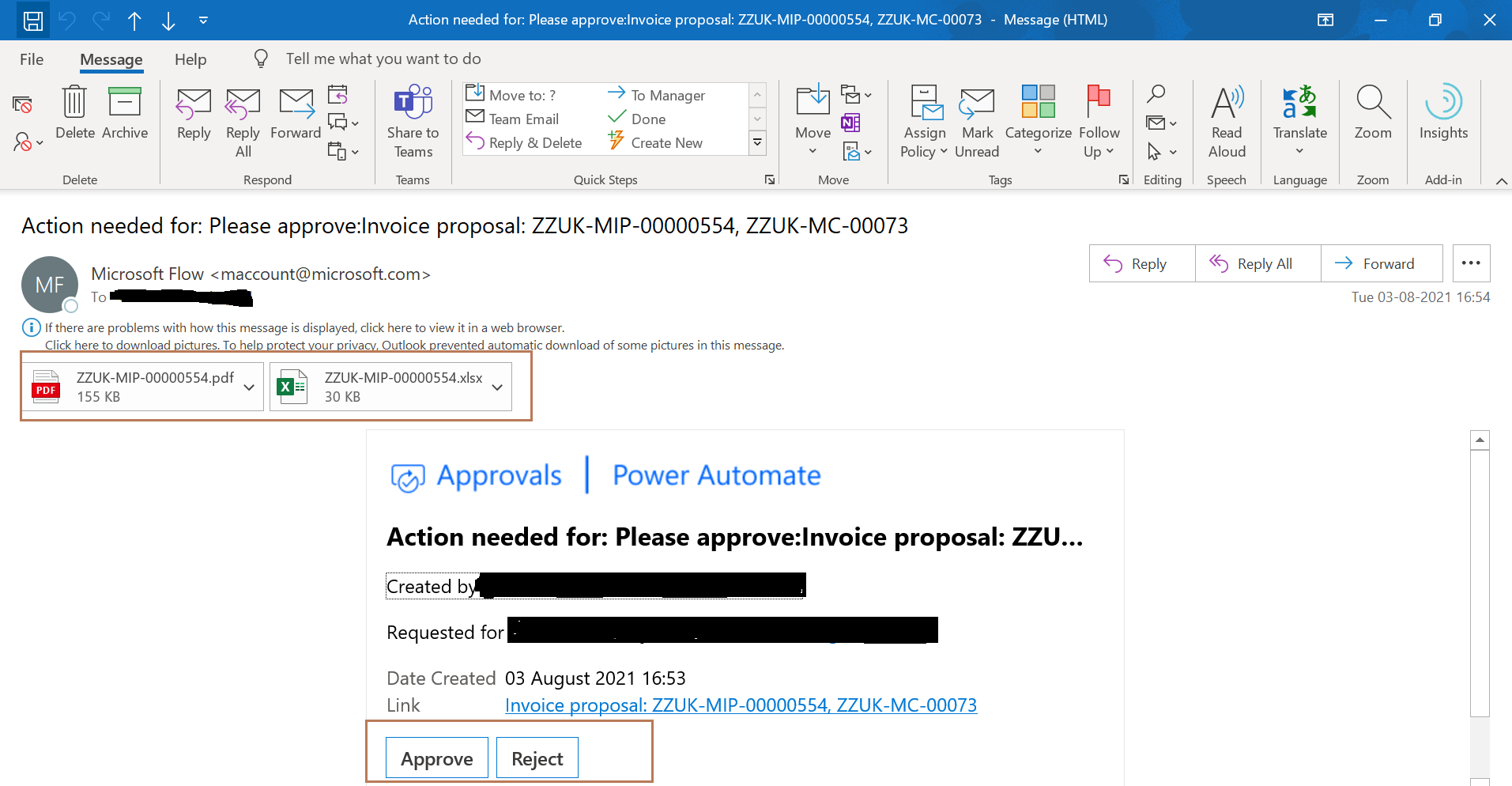Image resolution: width=1512 pixels, height=786 pixels.
Task: Click the Zoom magnifier button
Action: (x=1373, y=113)
